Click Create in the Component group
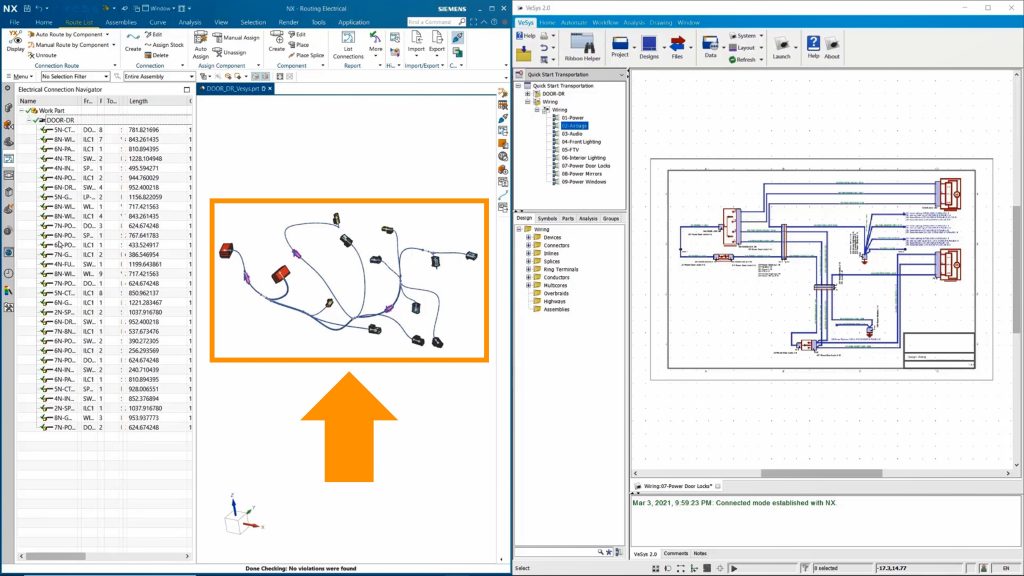This screenshot has width=1024, height=576. 277,41
